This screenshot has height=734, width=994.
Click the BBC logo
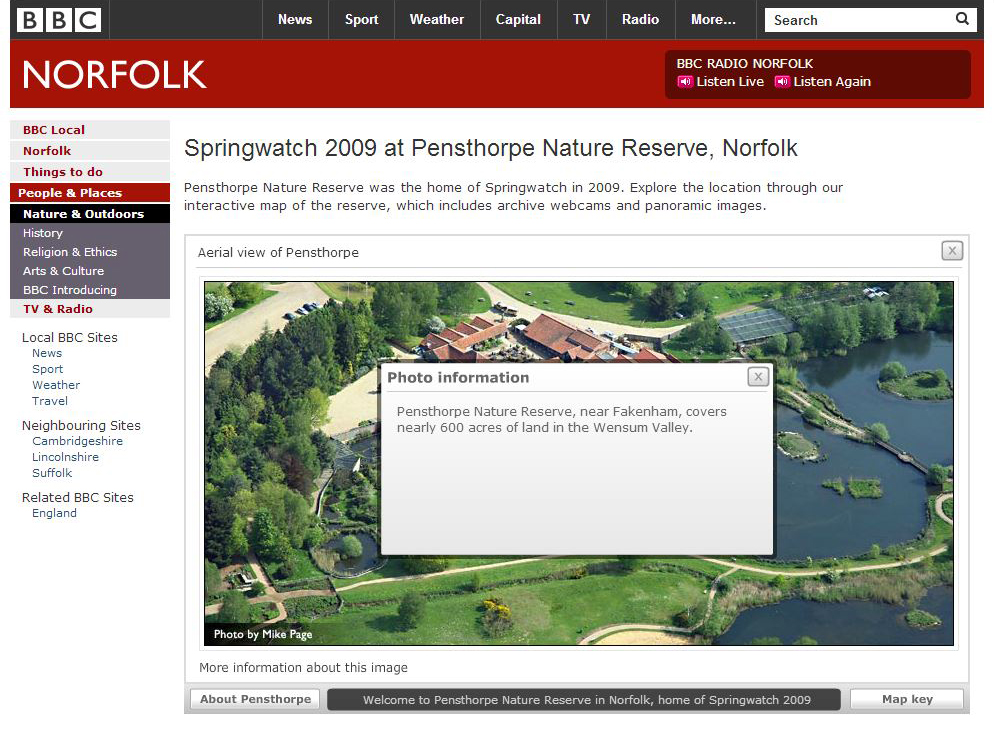(59, 20)
